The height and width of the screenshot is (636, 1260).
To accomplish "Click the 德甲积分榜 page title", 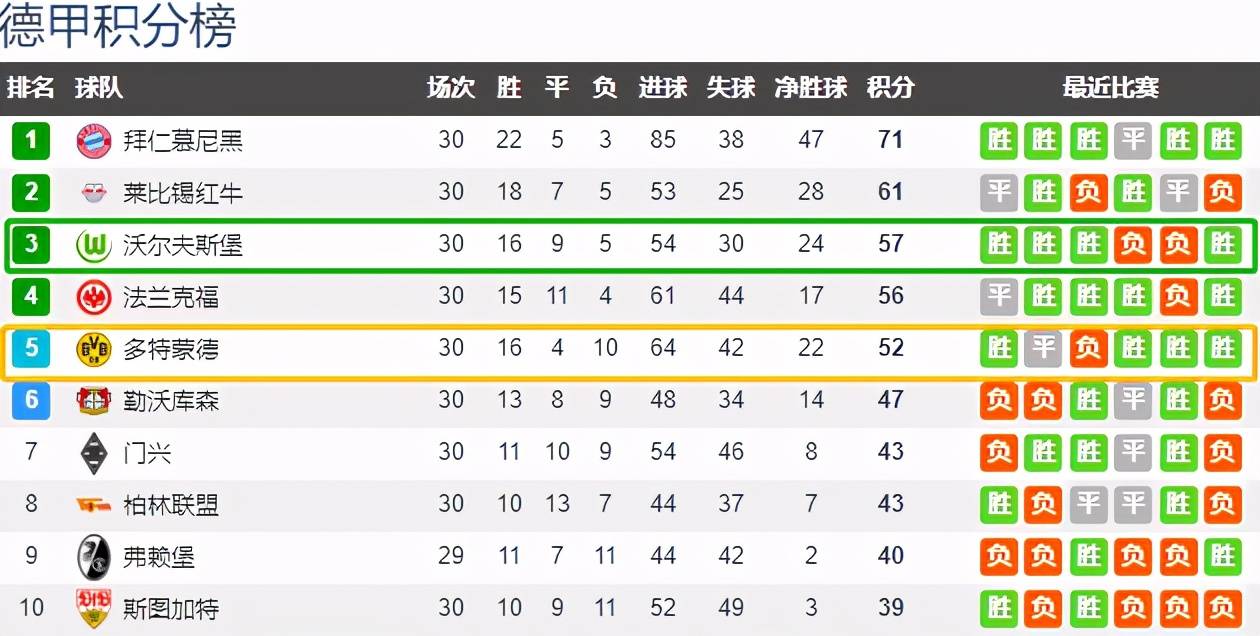I will (x=118, y=26).
